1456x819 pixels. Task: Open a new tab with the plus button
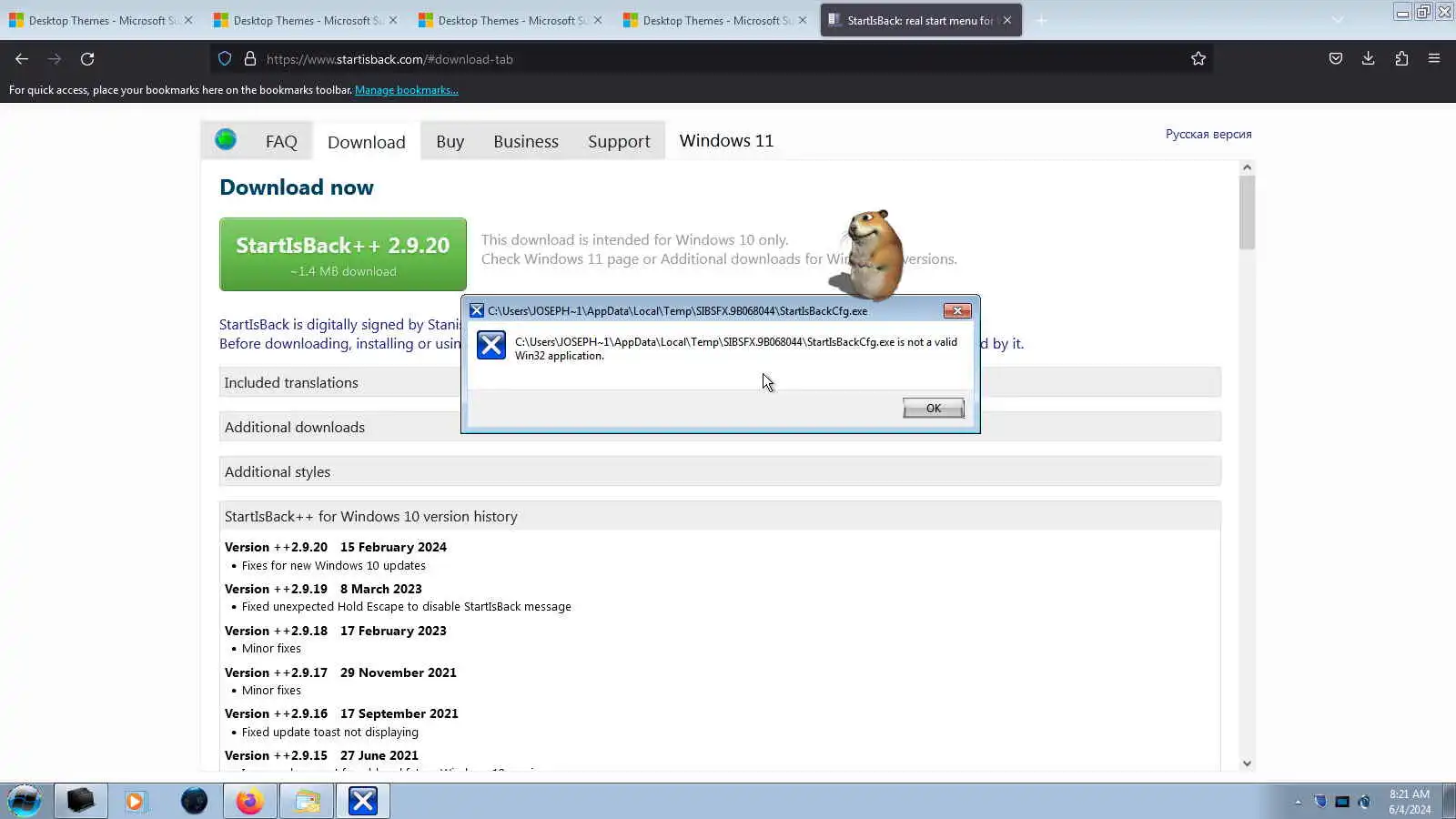point(1041,20)
